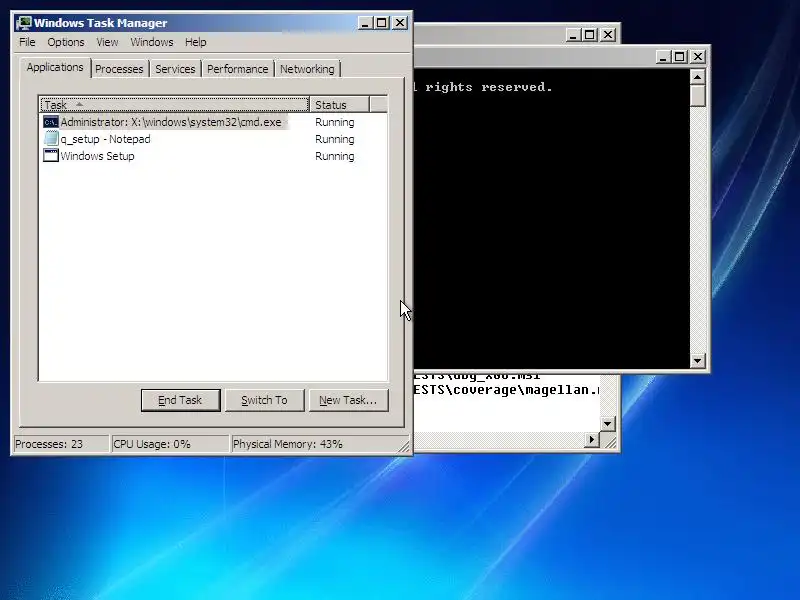
Task: Switch to the Performance tab
Action: coord(237,69)
